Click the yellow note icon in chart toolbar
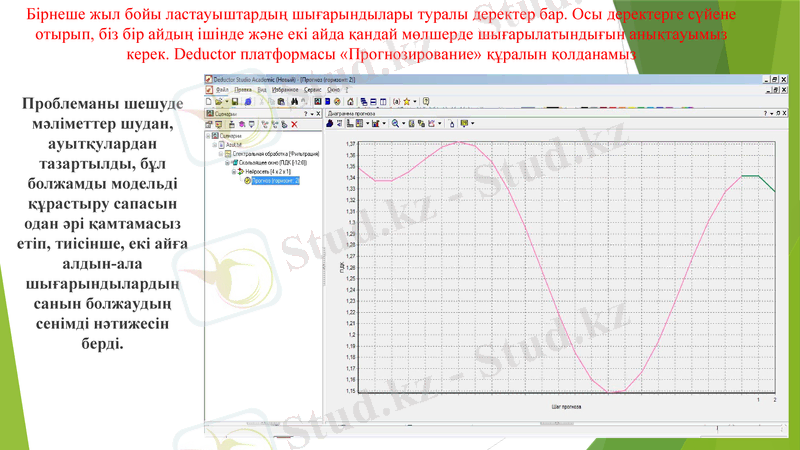Image resolution: width=800 pixels, height=450 pixels. click(464, 123)
